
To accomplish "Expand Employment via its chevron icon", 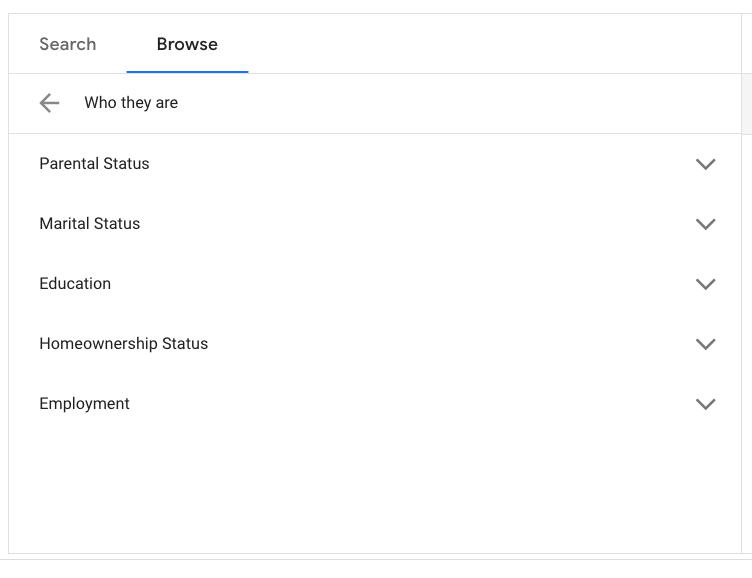I will pos(705,404).
